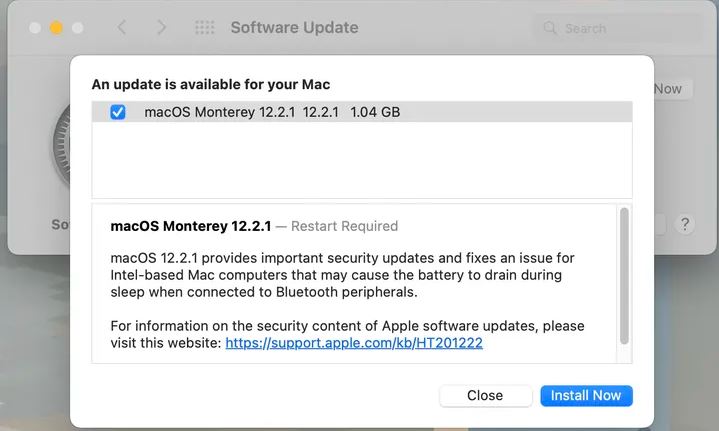Open the support.apple.com HT201222 link

354,342
